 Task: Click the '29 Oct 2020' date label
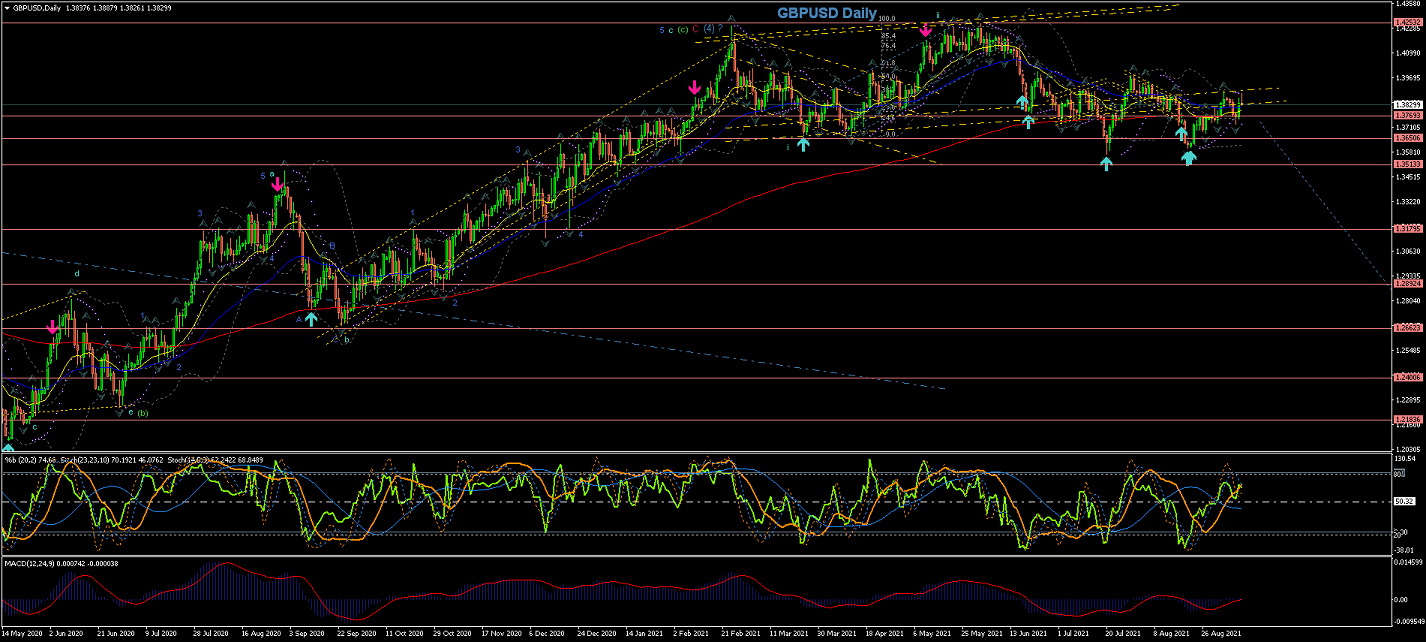452,633
